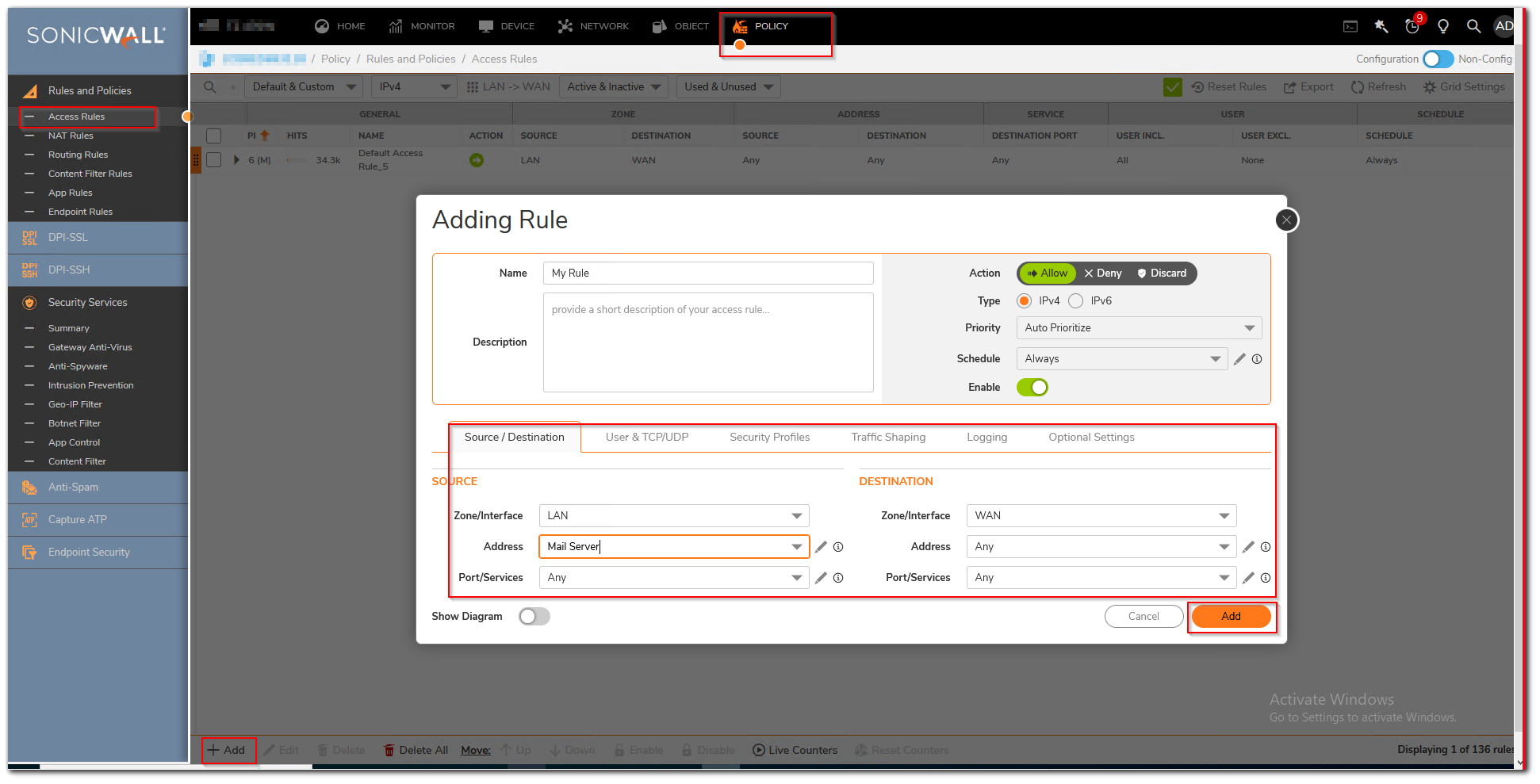Open source Zone/Interface dropdown
Image resolution: width=1540 pixels, height=784 pixels.
click(x=674, y=516)
